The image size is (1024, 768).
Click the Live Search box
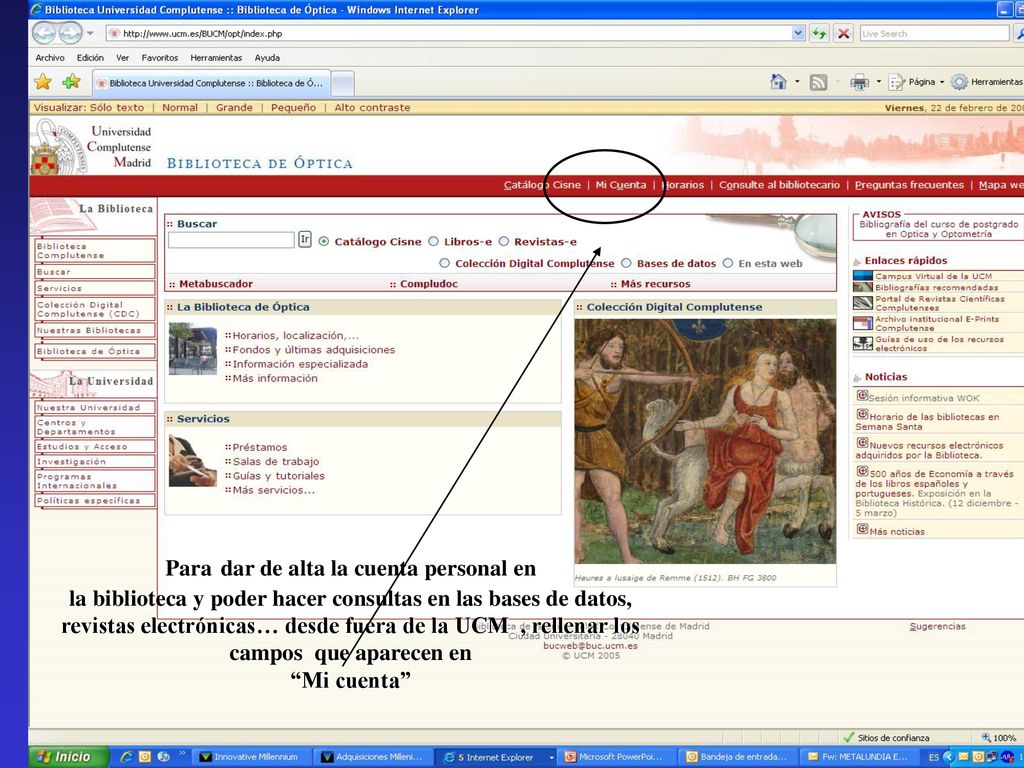[x=934, y=33]
